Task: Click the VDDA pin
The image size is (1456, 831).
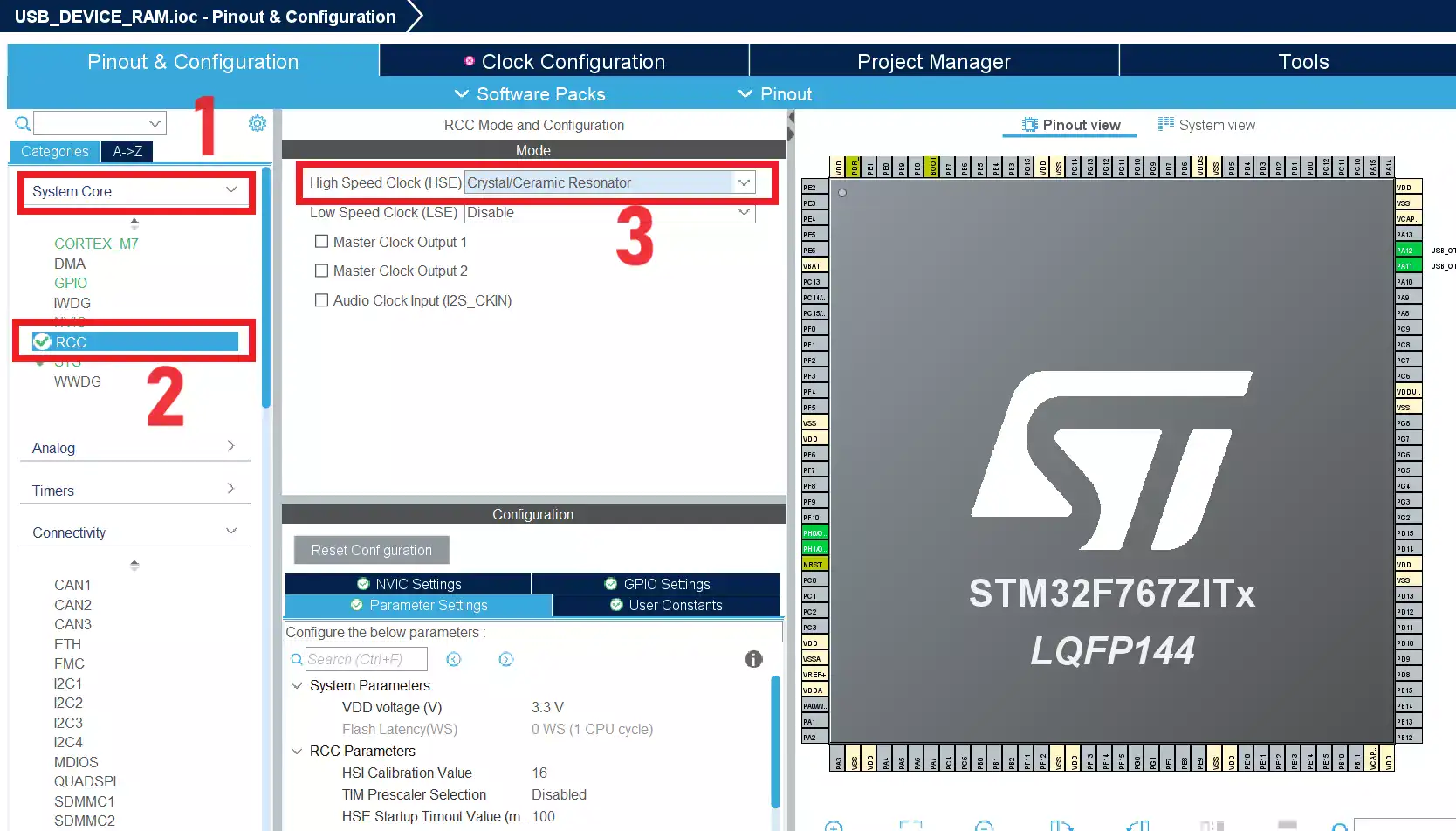Action: click(x=814, y=690)
